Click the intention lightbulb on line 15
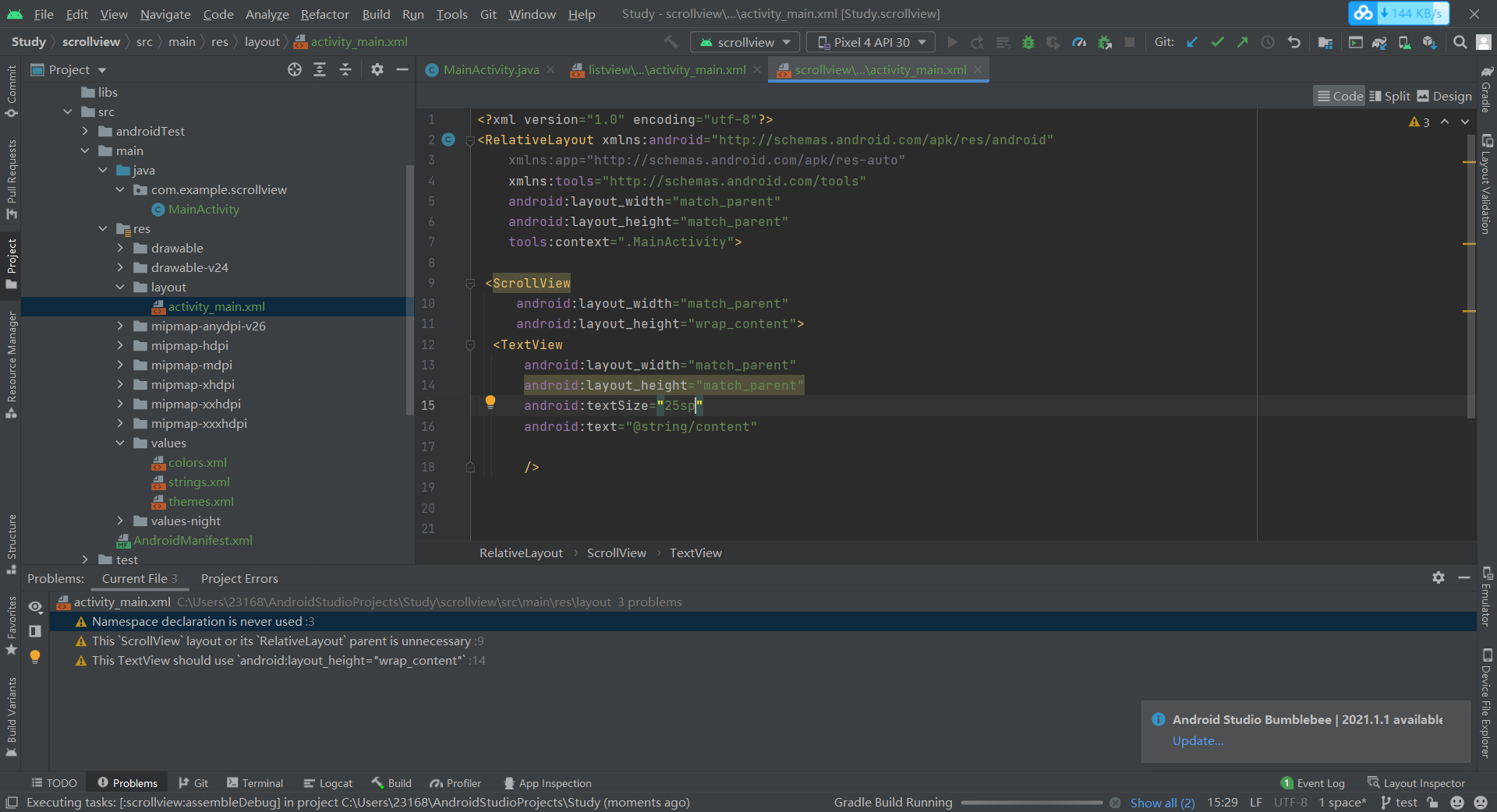The height and width of the screenshot is (812, 1497). [x=490, y=402]
